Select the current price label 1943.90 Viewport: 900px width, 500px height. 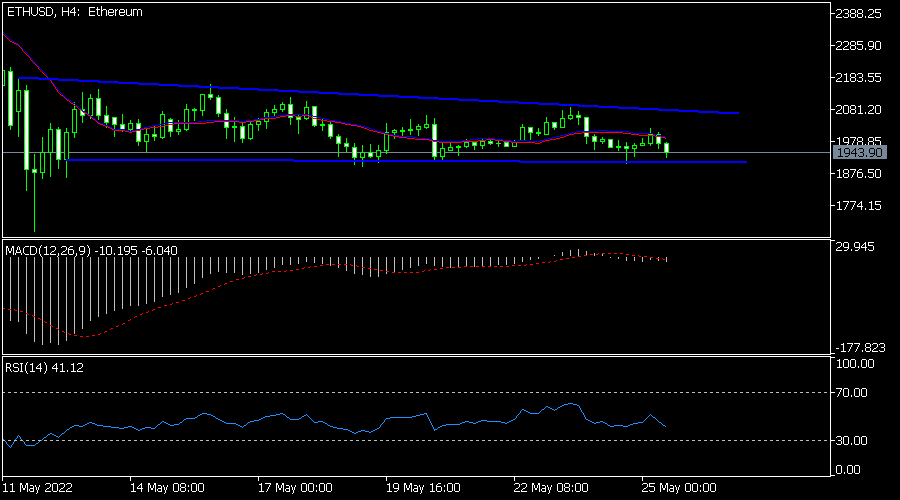[859, 153]
